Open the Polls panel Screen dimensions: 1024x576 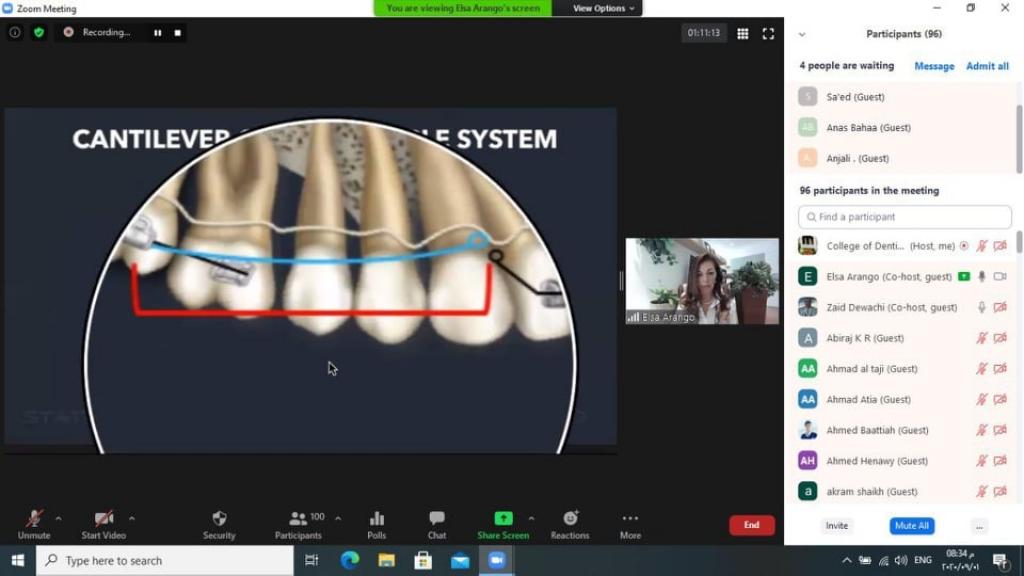point(377,524)
